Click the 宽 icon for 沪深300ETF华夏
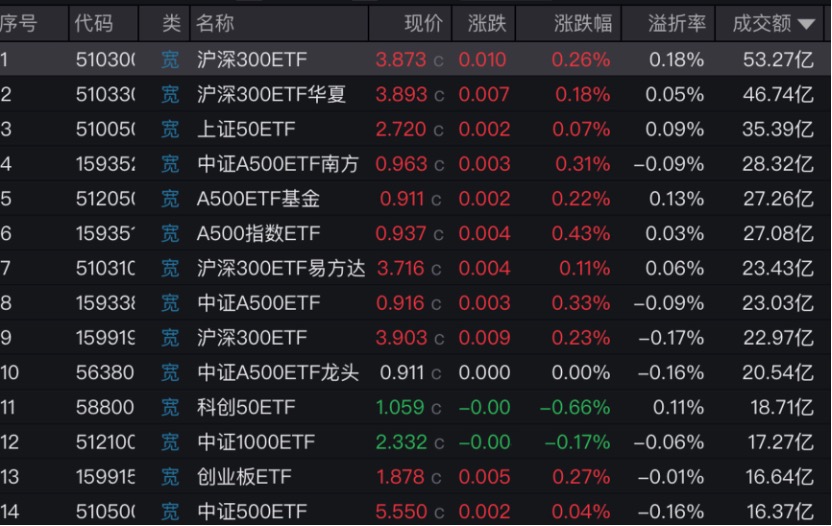832x526 pixels. coord(170,94)
